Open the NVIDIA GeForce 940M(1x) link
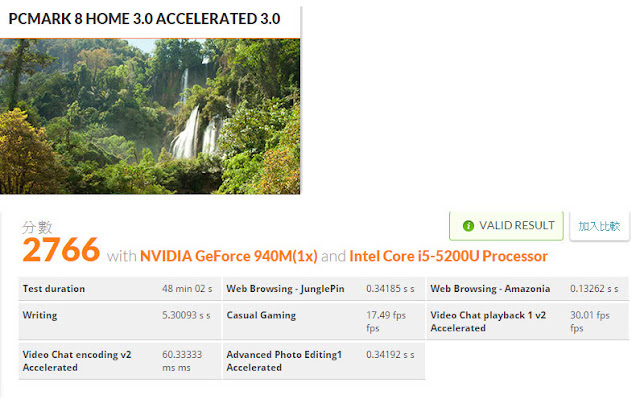640x399 pixels. coord(229,256)
